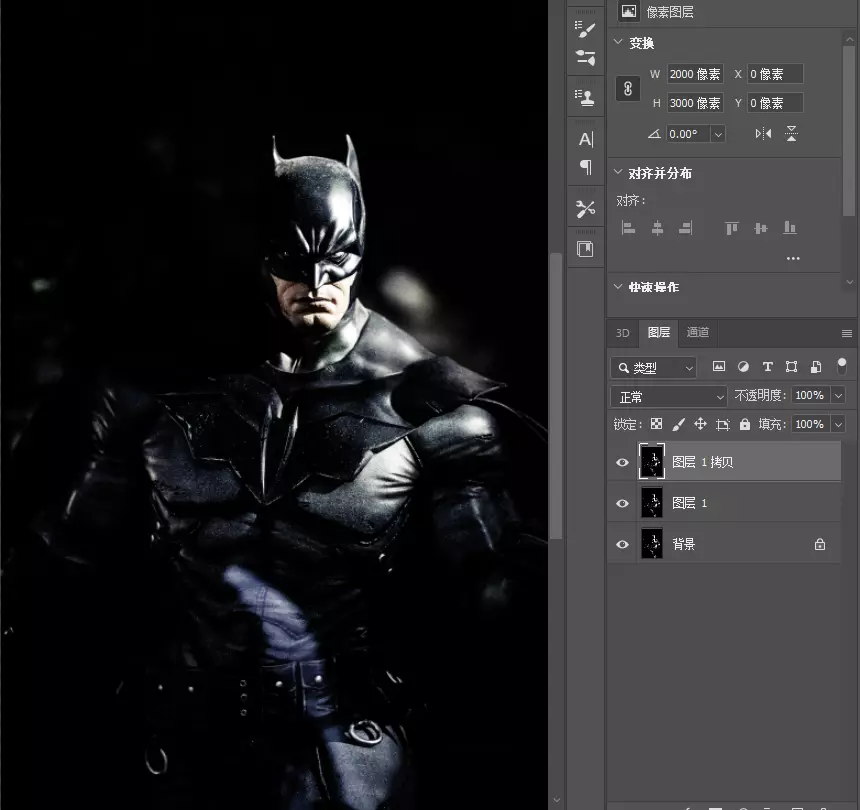Lock all layer attributes
Viewport: 860px width, 810px height.
[745, 424]
